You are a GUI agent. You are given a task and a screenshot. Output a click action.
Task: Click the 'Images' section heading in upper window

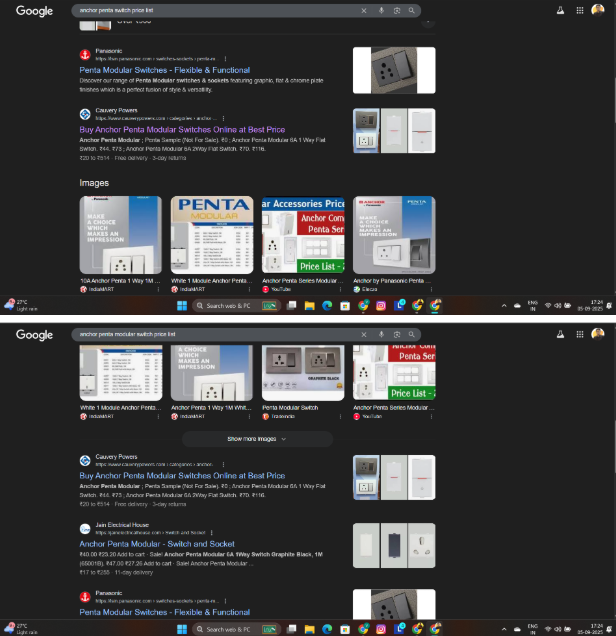point(94,183)
